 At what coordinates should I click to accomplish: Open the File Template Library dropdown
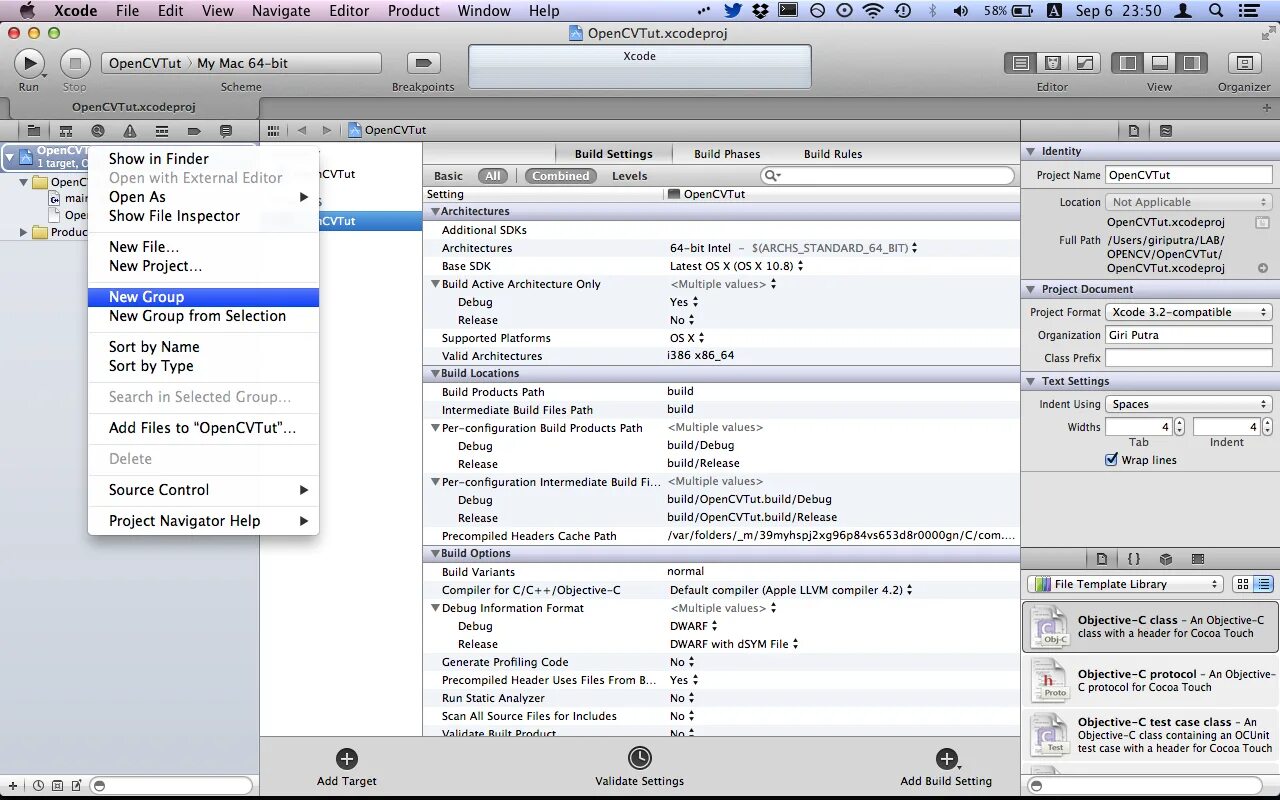coord(1125,584)
